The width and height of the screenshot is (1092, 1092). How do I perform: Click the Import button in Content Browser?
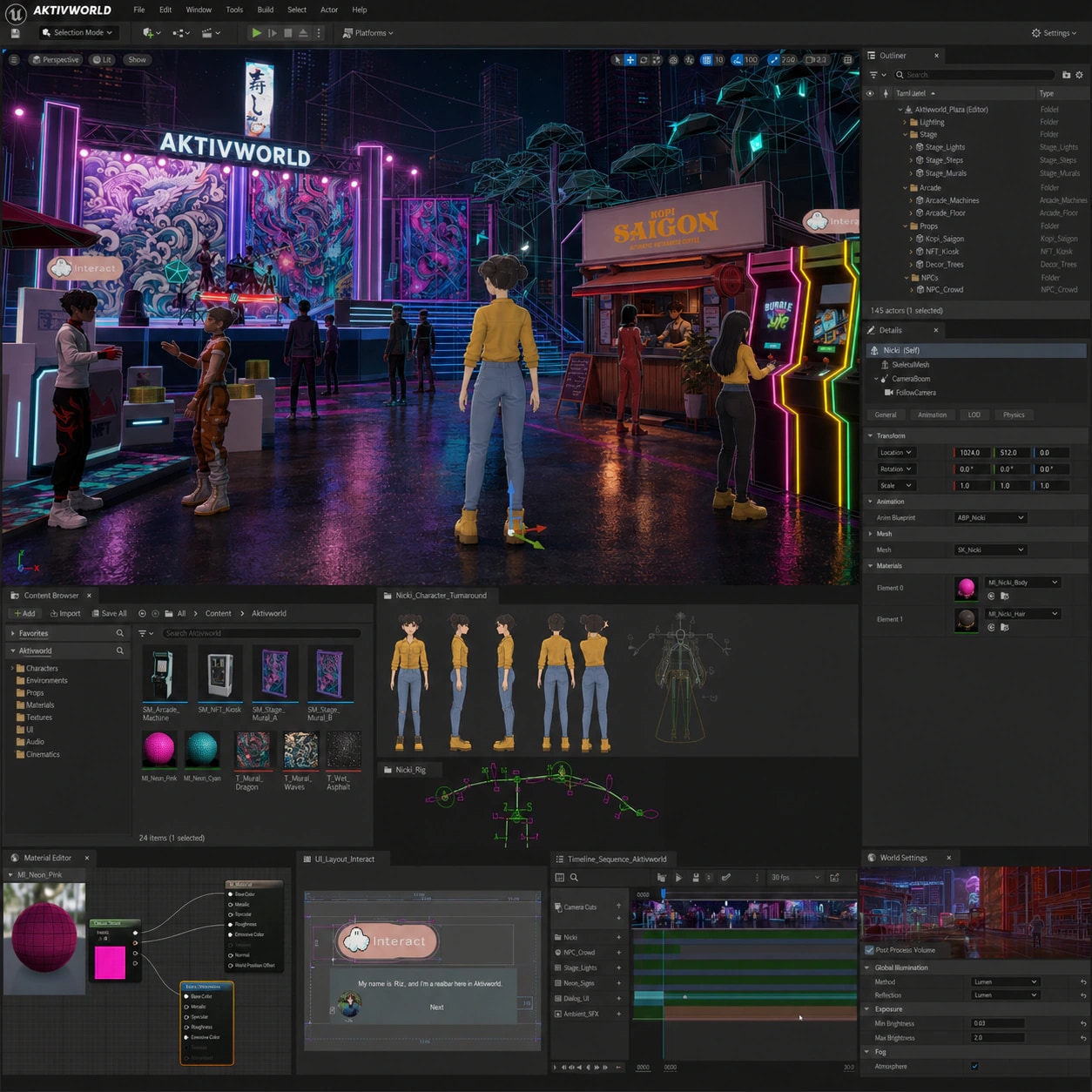(x=65, y=614)
